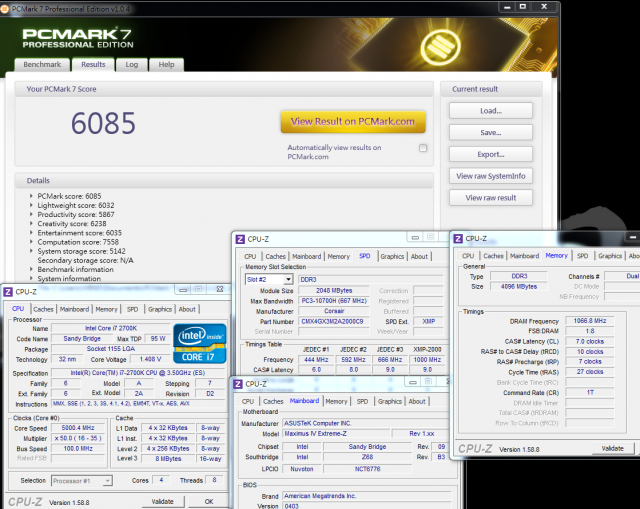640x509 pixels.
Task: Click the large 6085 score number
Action: (103, 123)
